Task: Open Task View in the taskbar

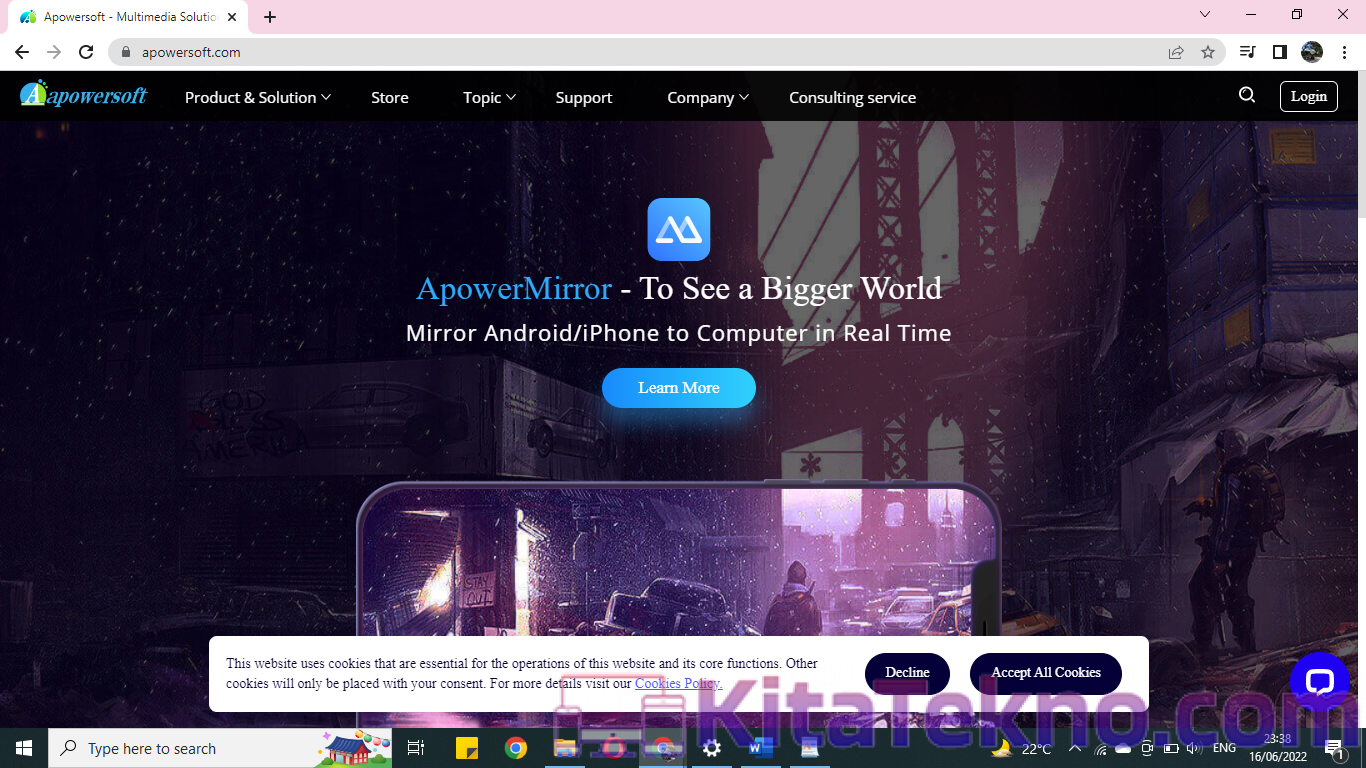Action: point(416,748)
